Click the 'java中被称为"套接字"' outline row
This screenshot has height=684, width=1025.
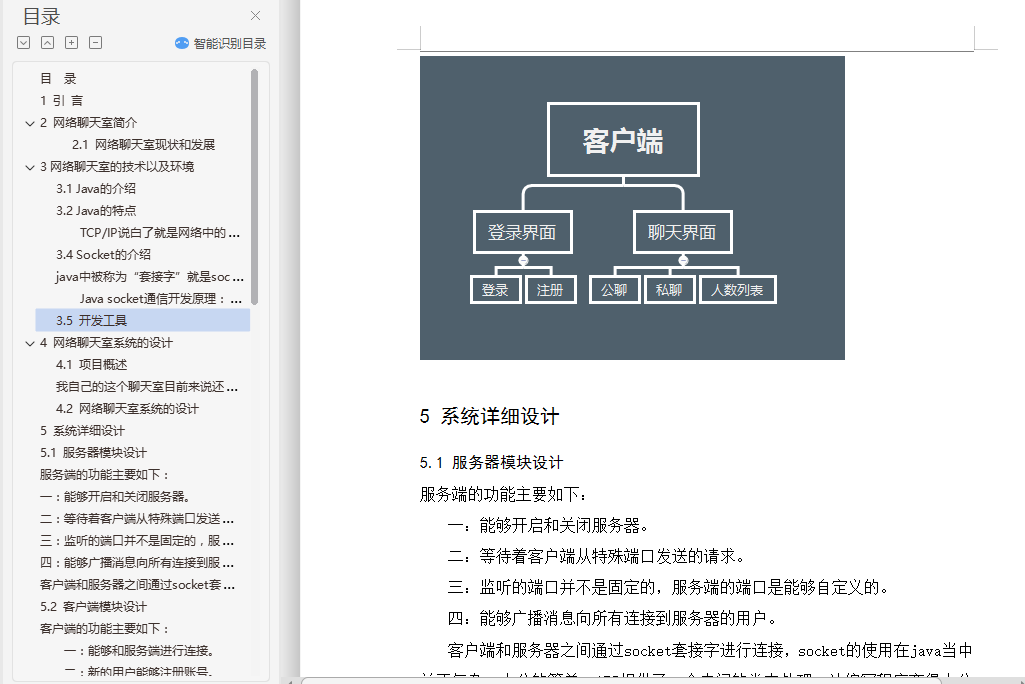click(150, 277)
